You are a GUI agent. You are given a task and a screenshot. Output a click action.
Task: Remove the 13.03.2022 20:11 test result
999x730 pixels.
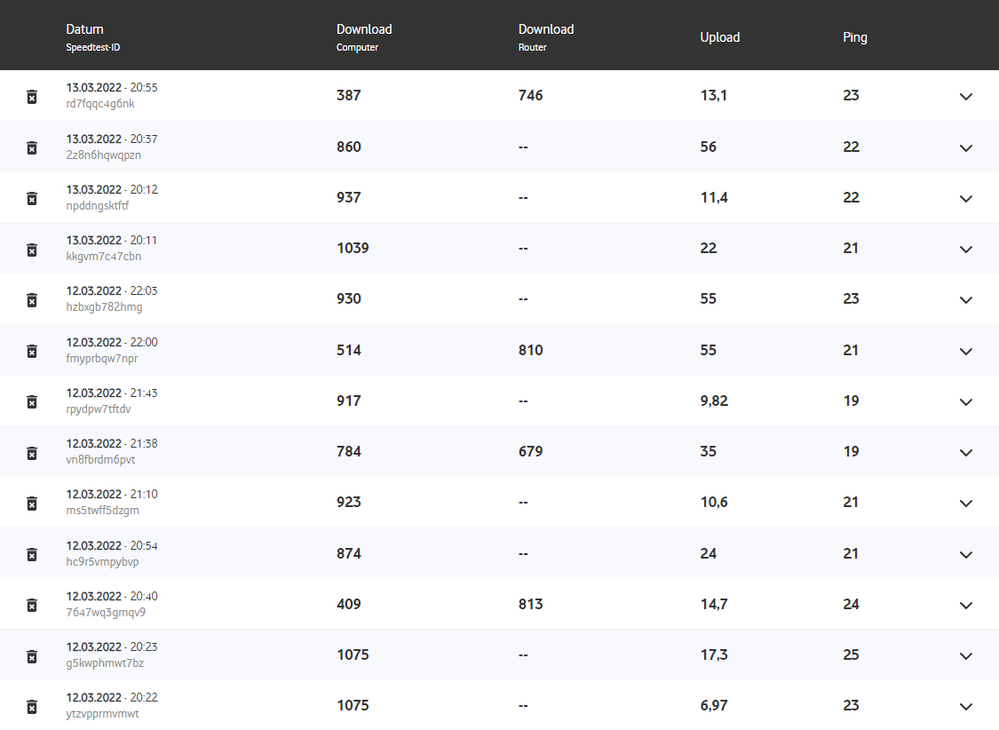(32, 249)
